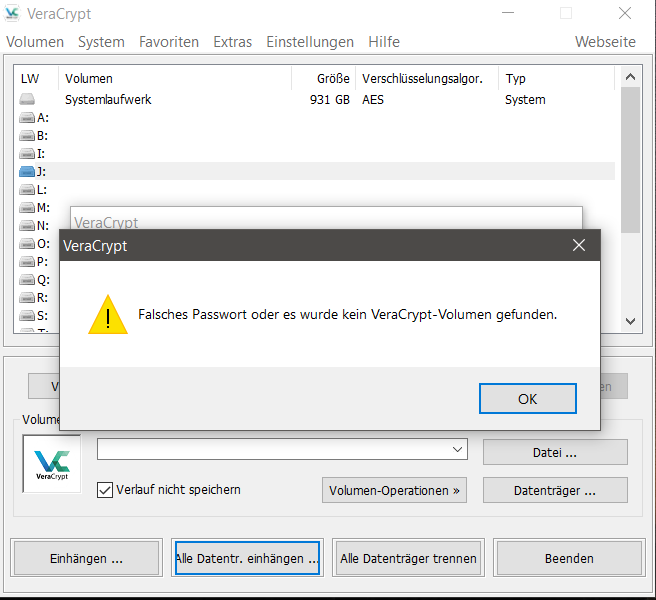Select drive S: icon in the list
This screenshot has width=656, height=600.
pyautogui.click(x=27, y=315)
